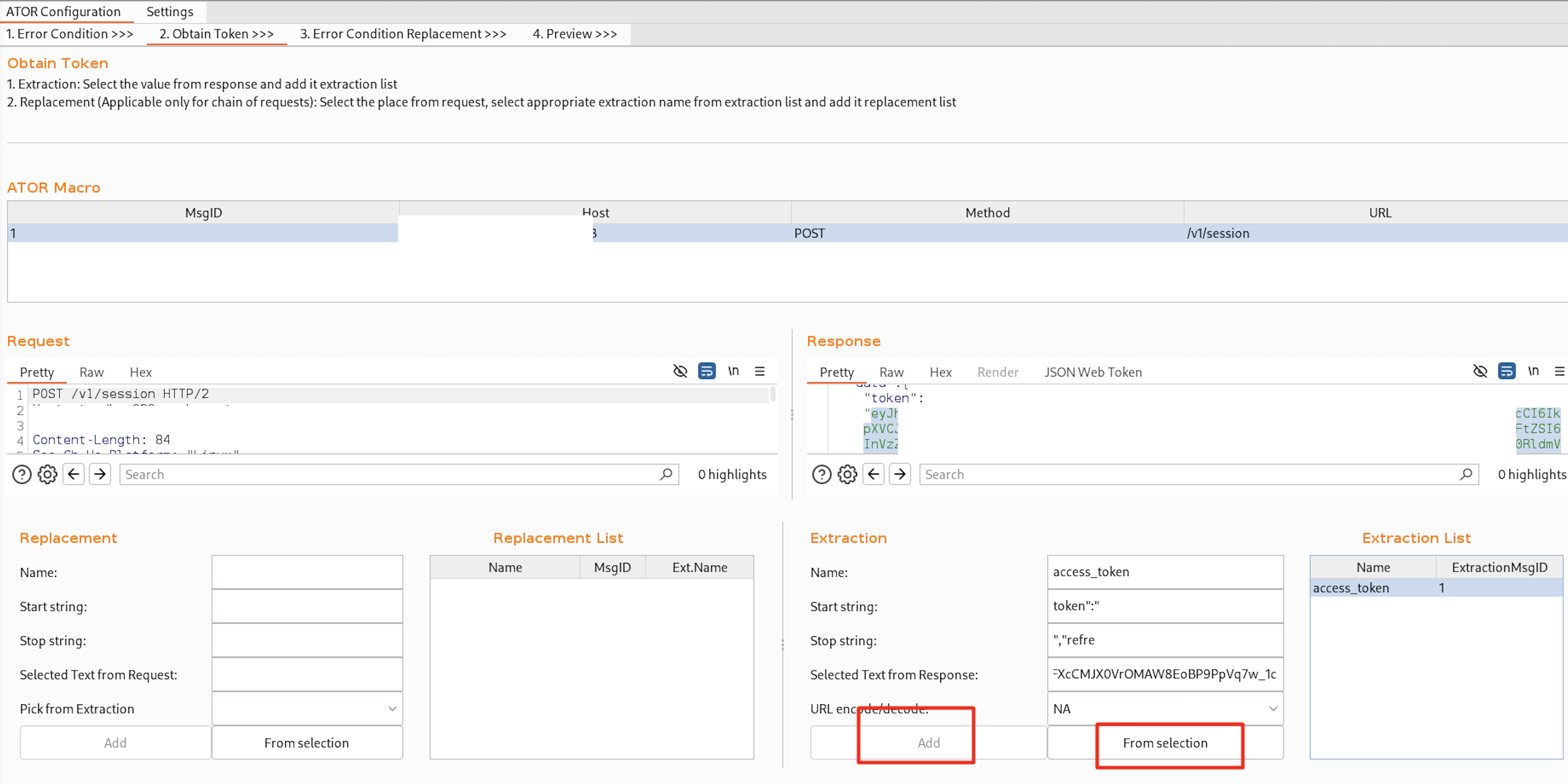1568x784 pixels.
Task: Click Extraction Start string input field
Action: pyautogui.click(x=1165, y=605)
